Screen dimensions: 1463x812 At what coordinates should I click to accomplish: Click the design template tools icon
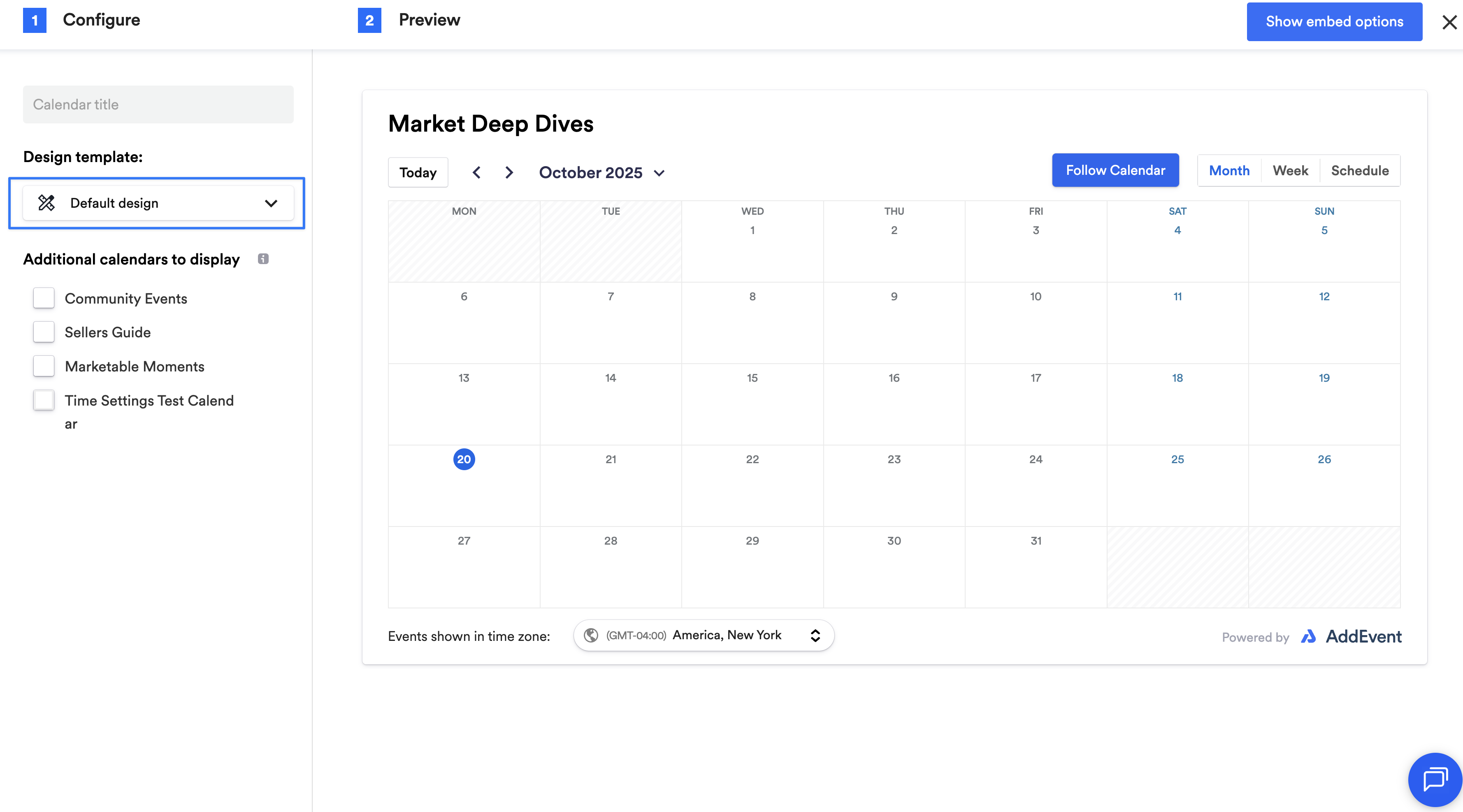coord(46,203)
